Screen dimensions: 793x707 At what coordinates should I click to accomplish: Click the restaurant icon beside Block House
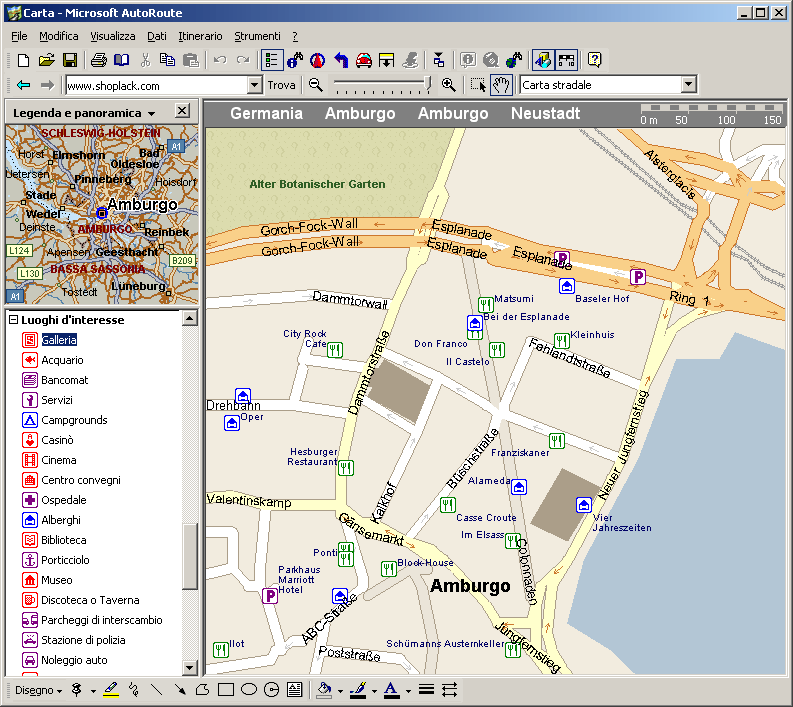tap(388, 569)
